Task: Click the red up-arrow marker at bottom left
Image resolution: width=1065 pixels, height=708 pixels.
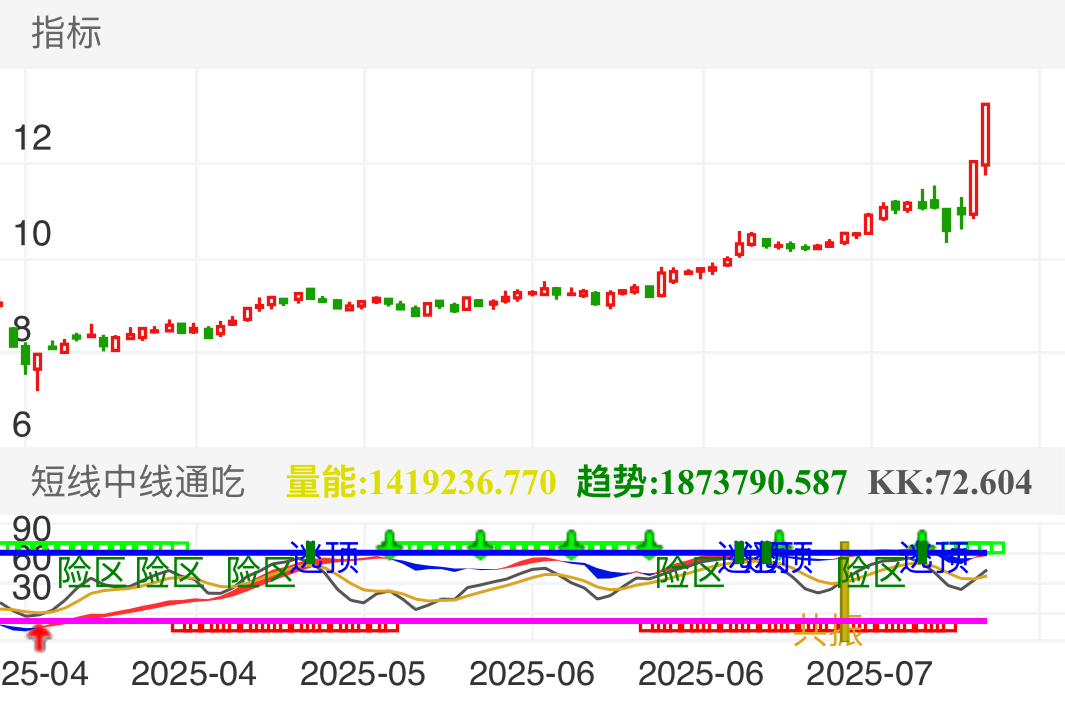Action: click(37, 632)
